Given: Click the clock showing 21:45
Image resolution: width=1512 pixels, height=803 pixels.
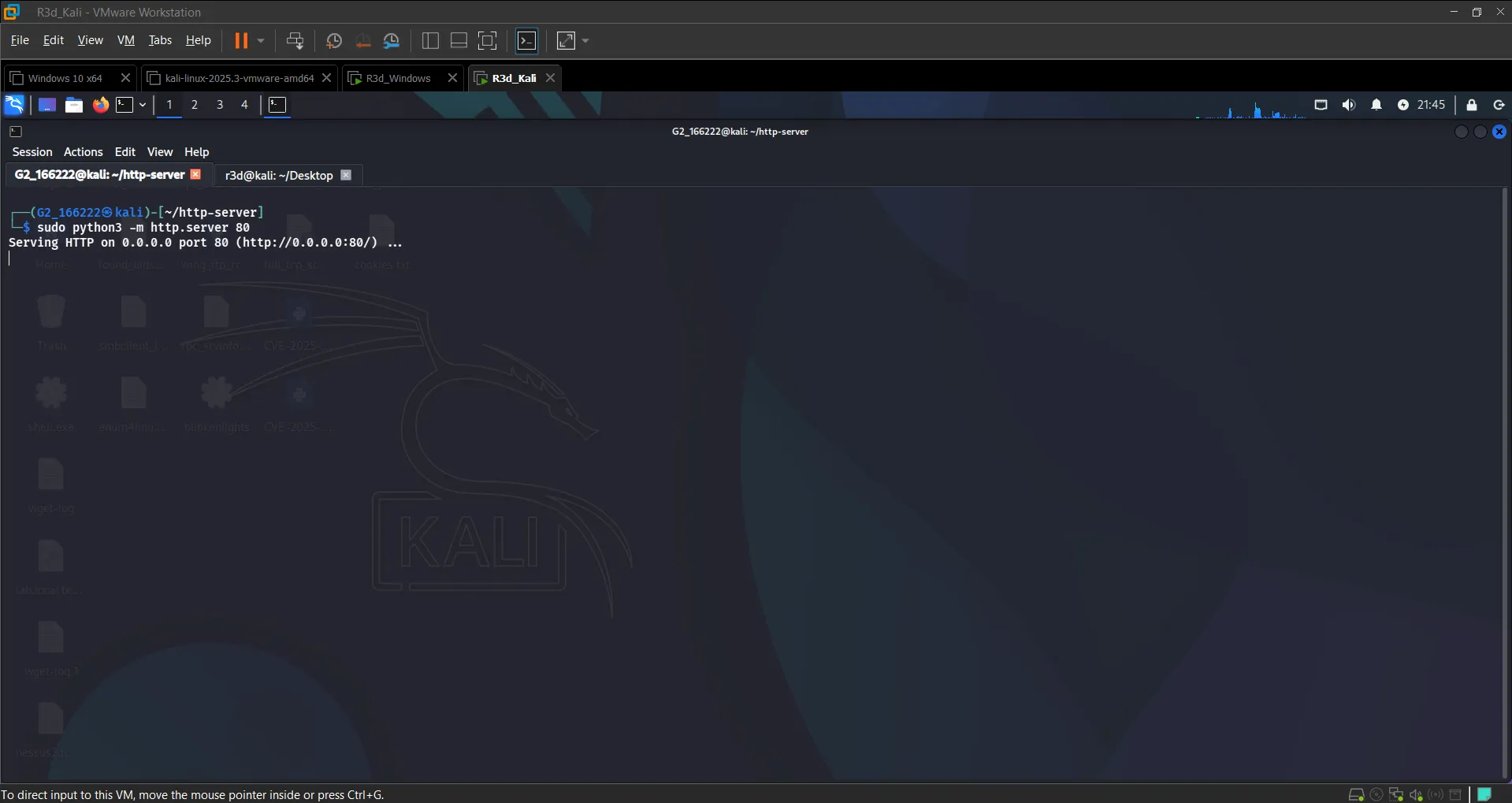Looking at the screenshot, I should [x=1431, y=105].
